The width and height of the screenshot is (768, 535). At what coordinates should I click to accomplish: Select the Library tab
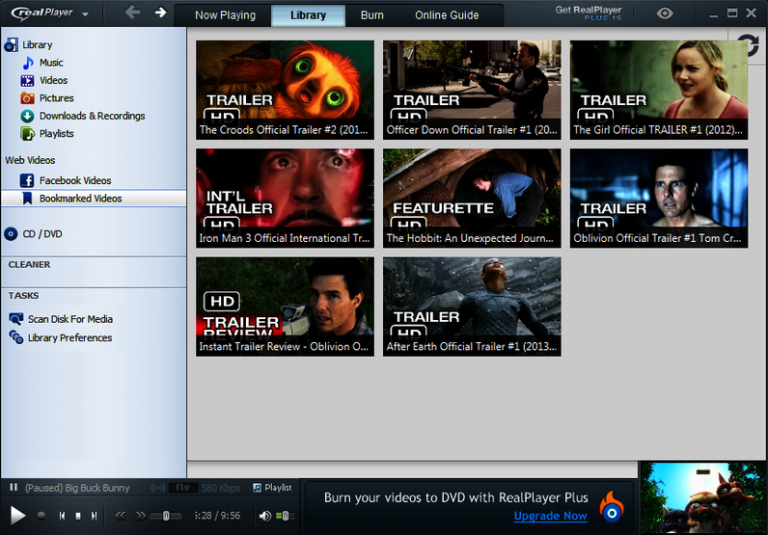coord(308,15)
